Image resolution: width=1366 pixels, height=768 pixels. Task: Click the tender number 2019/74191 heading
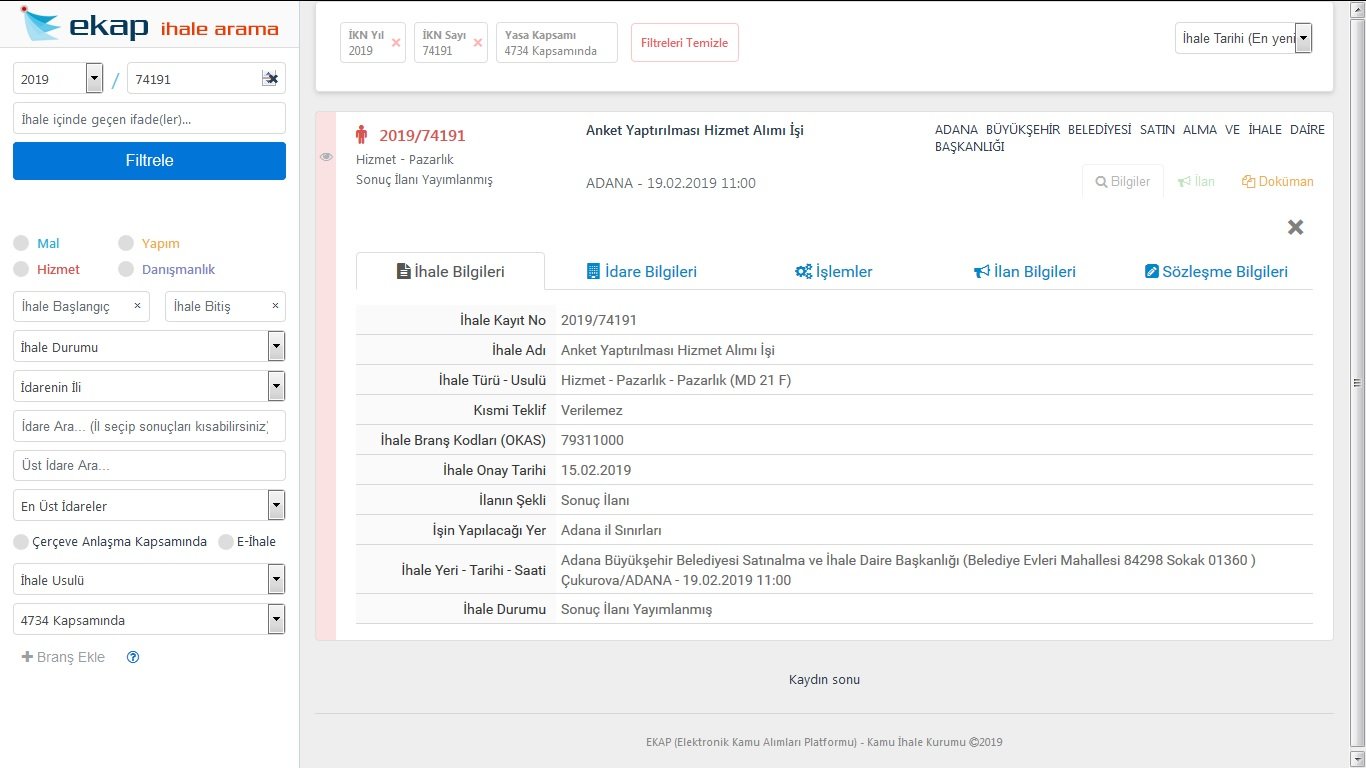pos(422,135)
